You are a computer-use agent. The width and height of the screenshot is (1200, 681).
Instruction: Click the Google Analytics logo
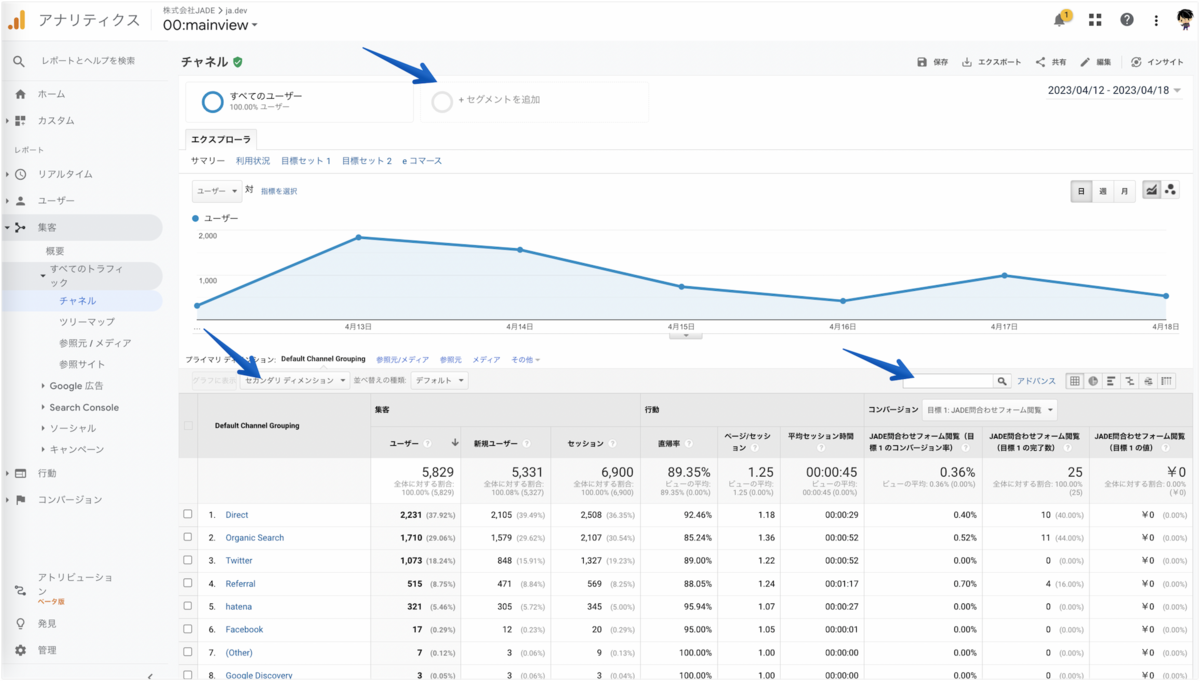pos(16,19)
